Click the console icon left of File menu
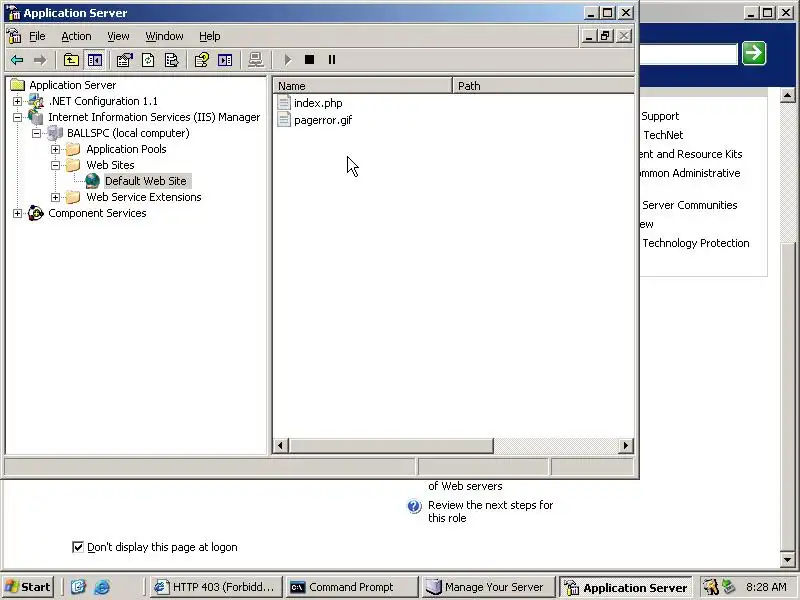 pos(14,36)
